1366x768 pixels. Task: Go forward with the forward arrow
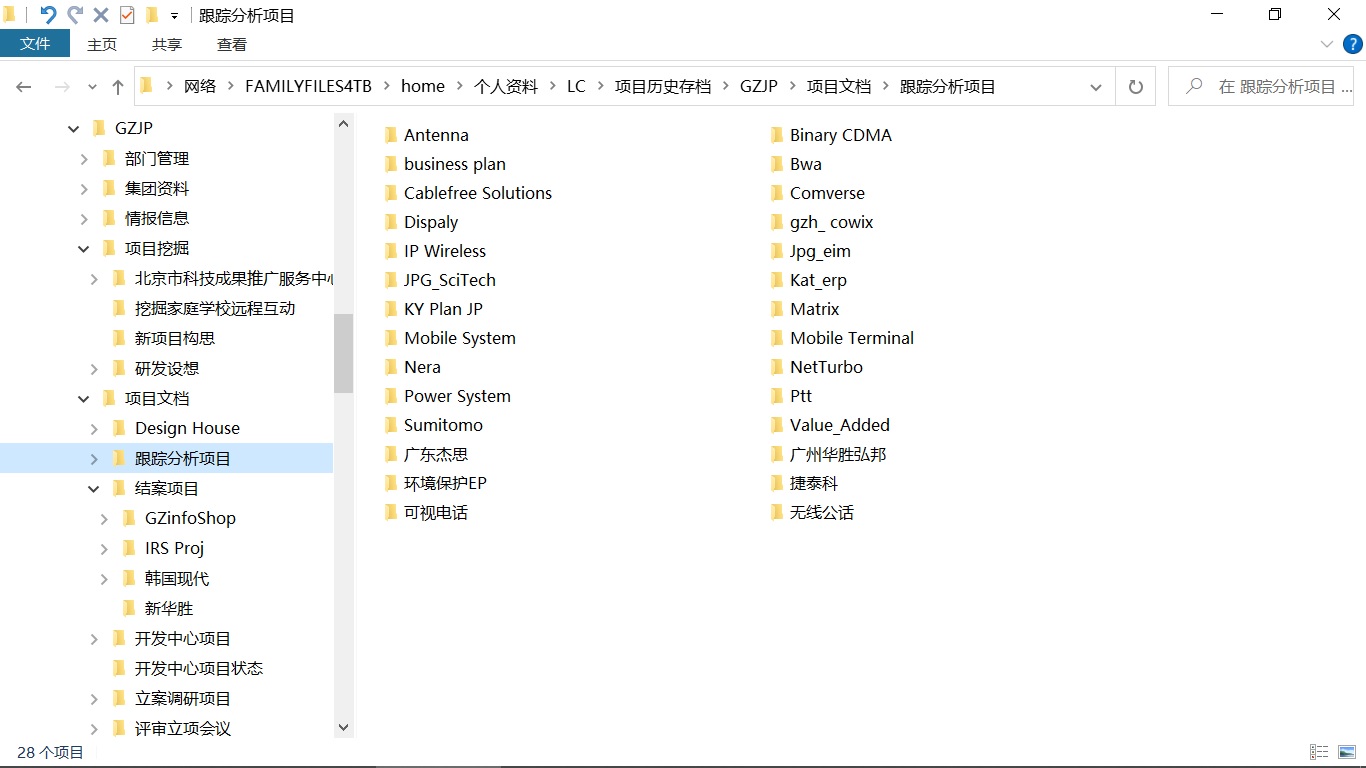click(62, 87)
